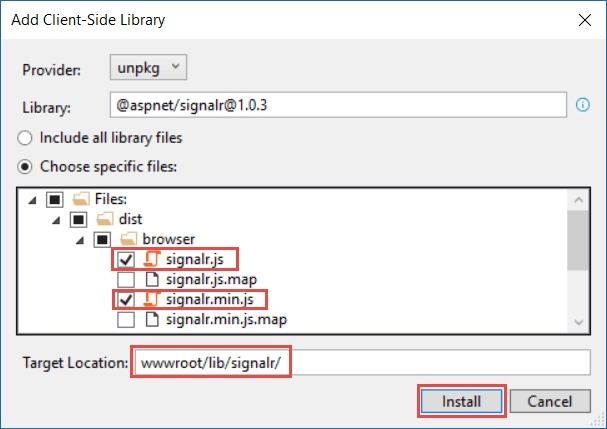Click the dist folder icon

(x=105, y=219)
